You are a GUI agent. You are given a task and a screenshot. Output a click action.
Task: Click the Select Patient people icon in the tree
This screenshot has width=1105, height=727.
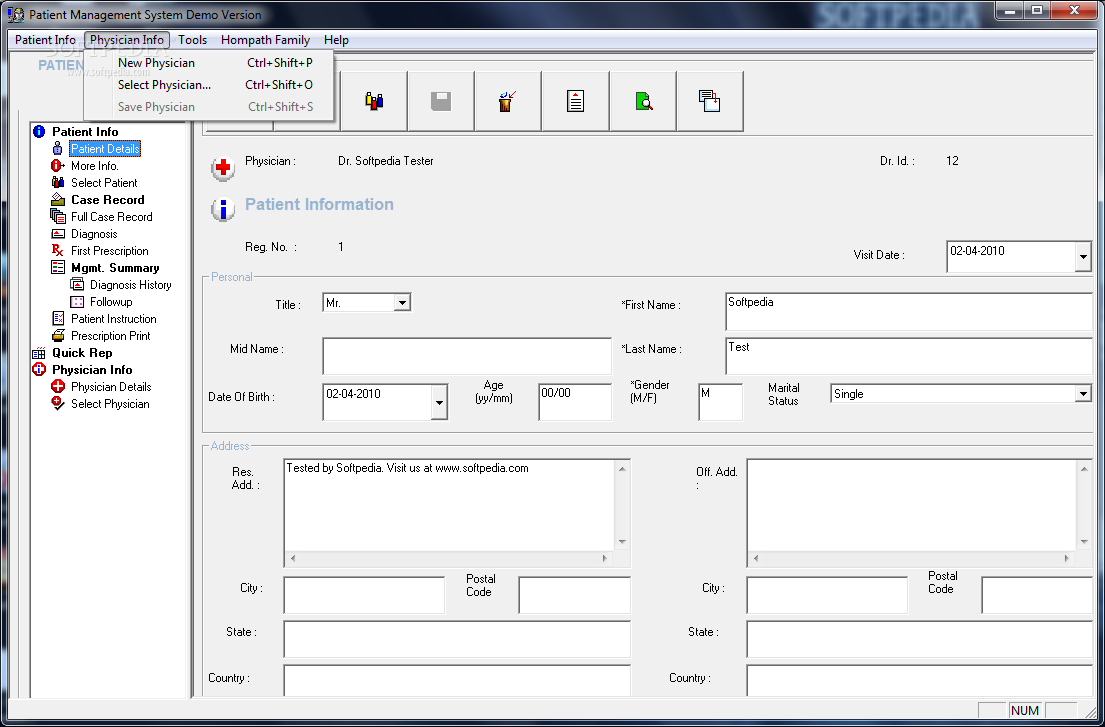coord(58,182)
